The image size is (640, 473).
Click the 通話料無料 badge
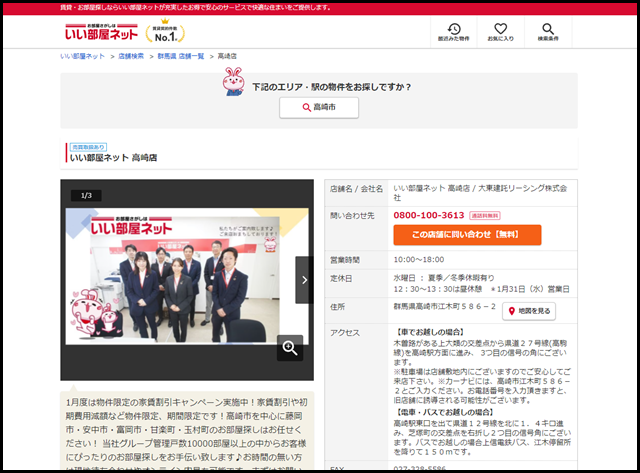pos(485,215)
